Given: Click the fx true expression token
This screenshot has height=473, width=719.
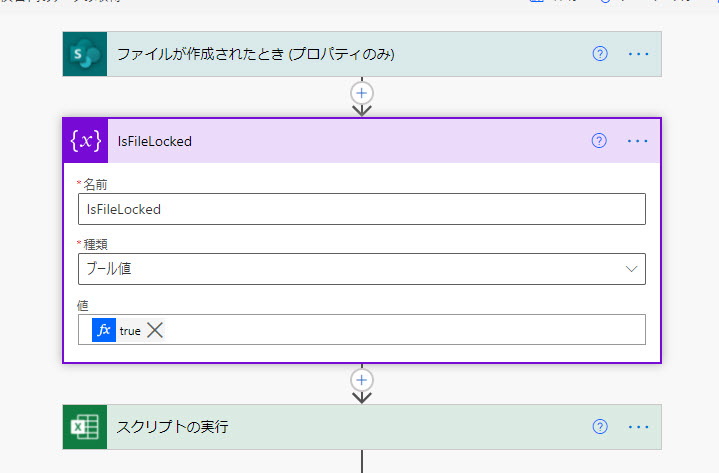Looking at the screenshot, I should pos(116,330).
